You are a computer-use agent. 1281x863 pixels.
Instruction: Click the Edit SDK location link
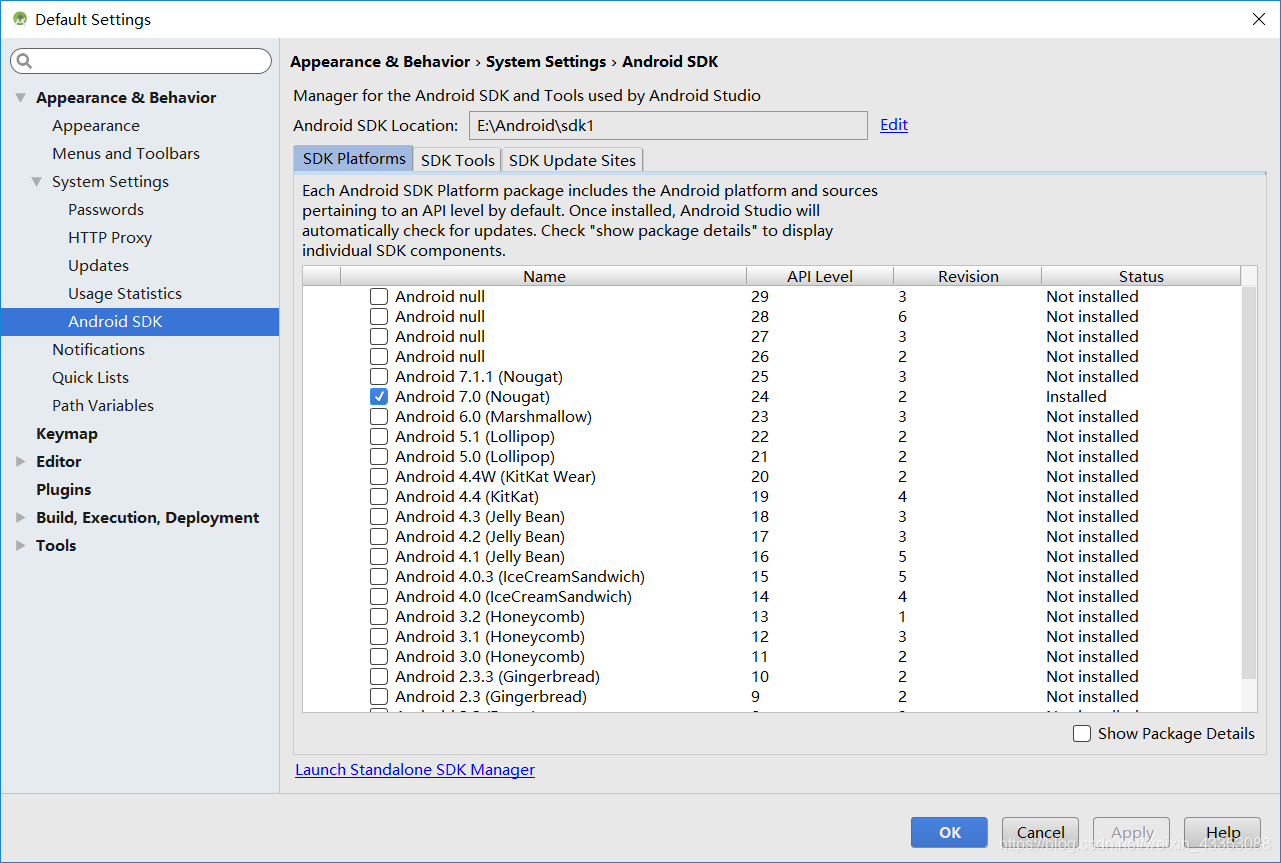pyautogui.click(x=894, y=125)
